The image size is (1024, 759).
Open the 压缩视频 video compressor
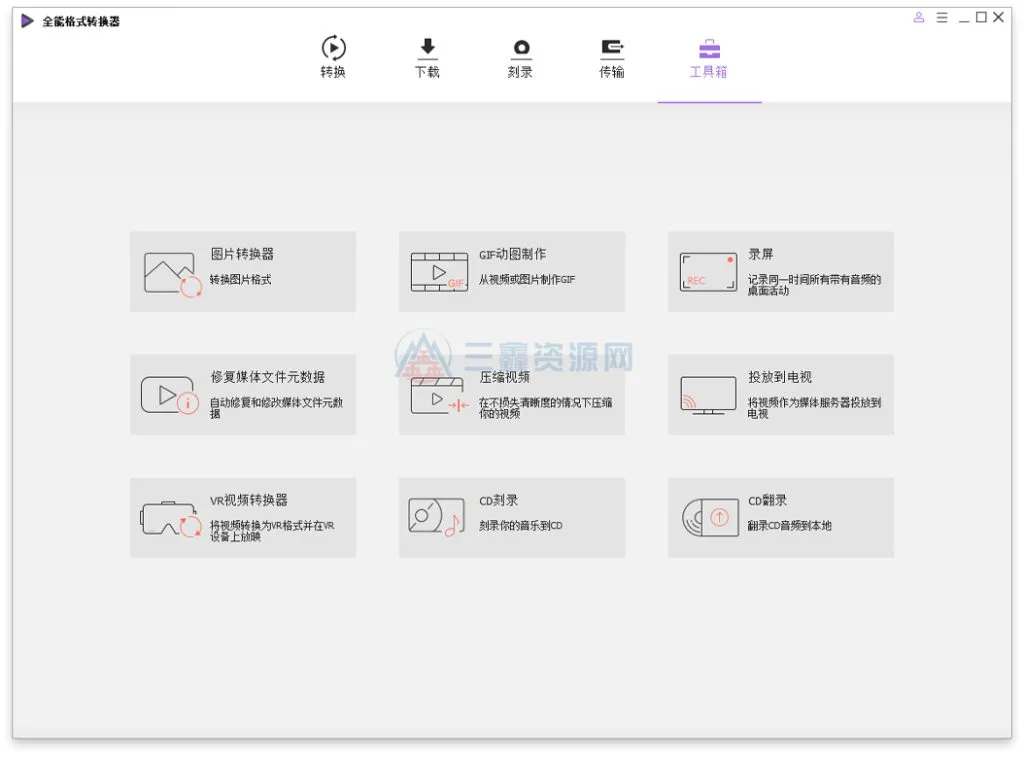pyautogui.click(x=511, y=394)
